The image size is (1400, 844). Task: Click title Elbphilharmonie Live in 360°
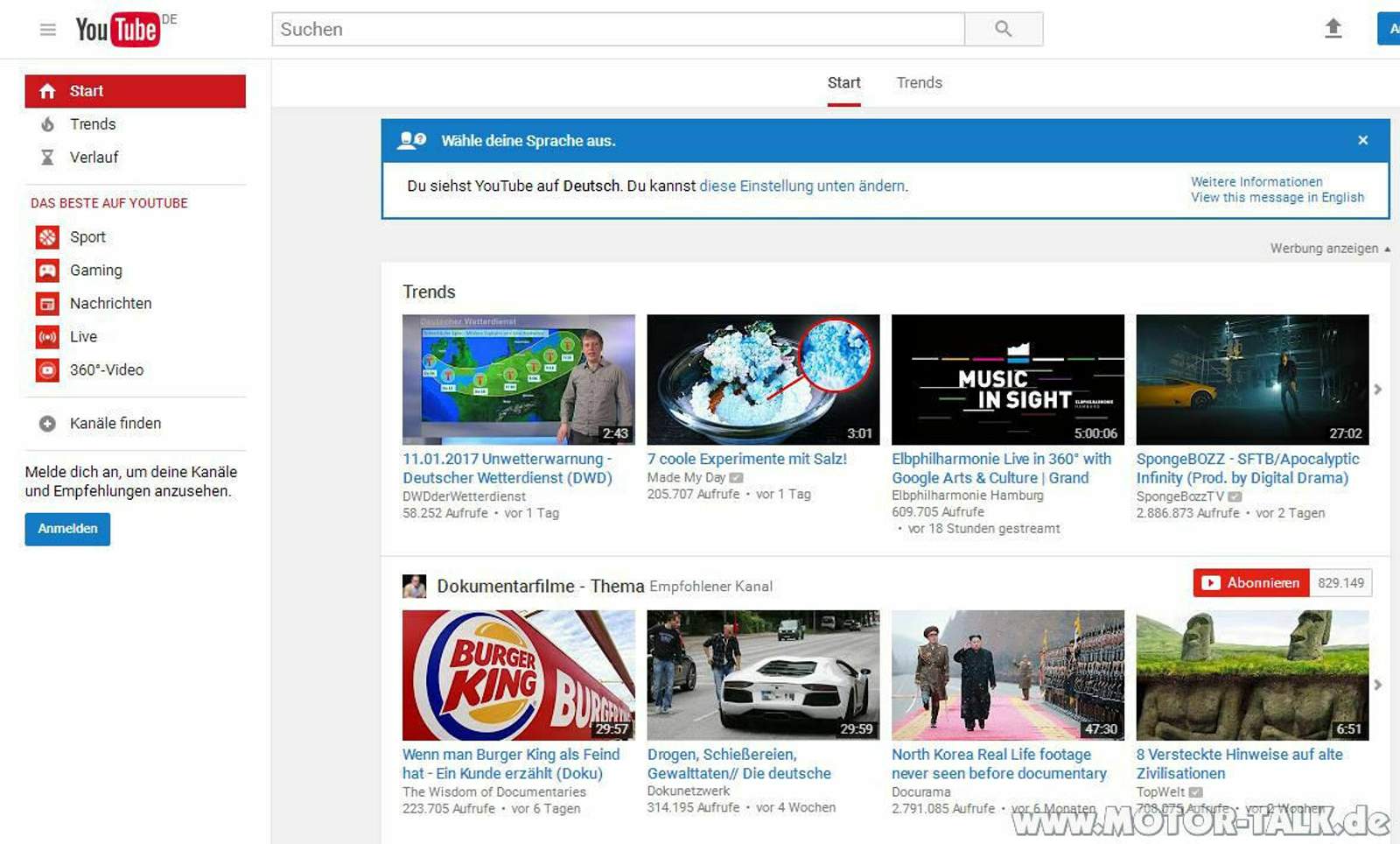[x=1001, y=468]
